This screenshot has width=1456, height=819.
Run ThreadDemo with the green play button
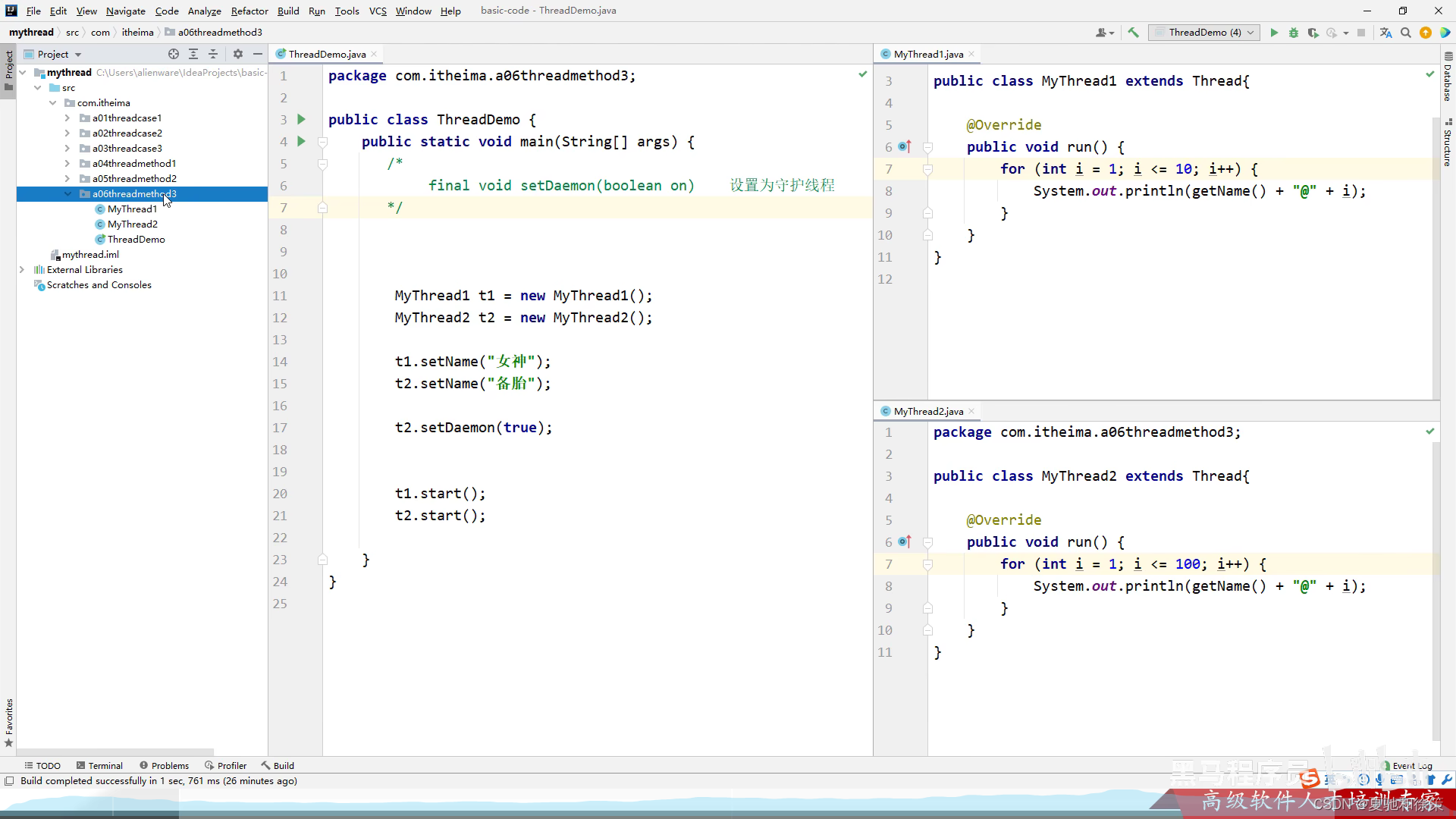click(x=1274, y=33)
